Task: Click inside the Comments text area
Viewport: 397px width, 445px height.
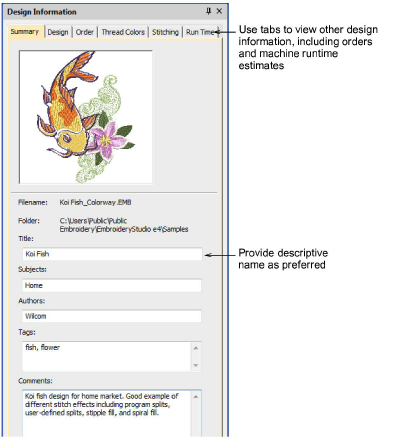Action: [107, 413]
